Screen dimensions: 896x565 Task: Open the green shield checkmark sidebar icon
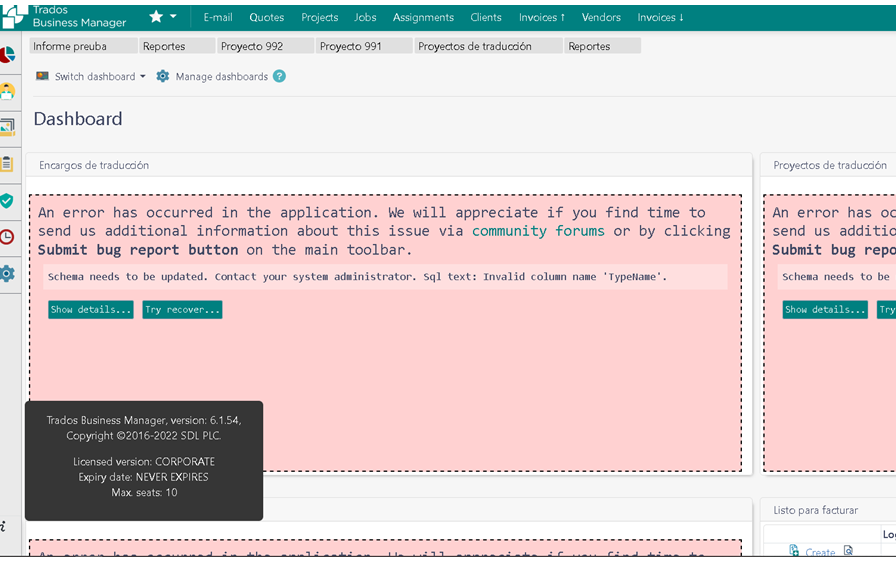(x=7, y=201)
